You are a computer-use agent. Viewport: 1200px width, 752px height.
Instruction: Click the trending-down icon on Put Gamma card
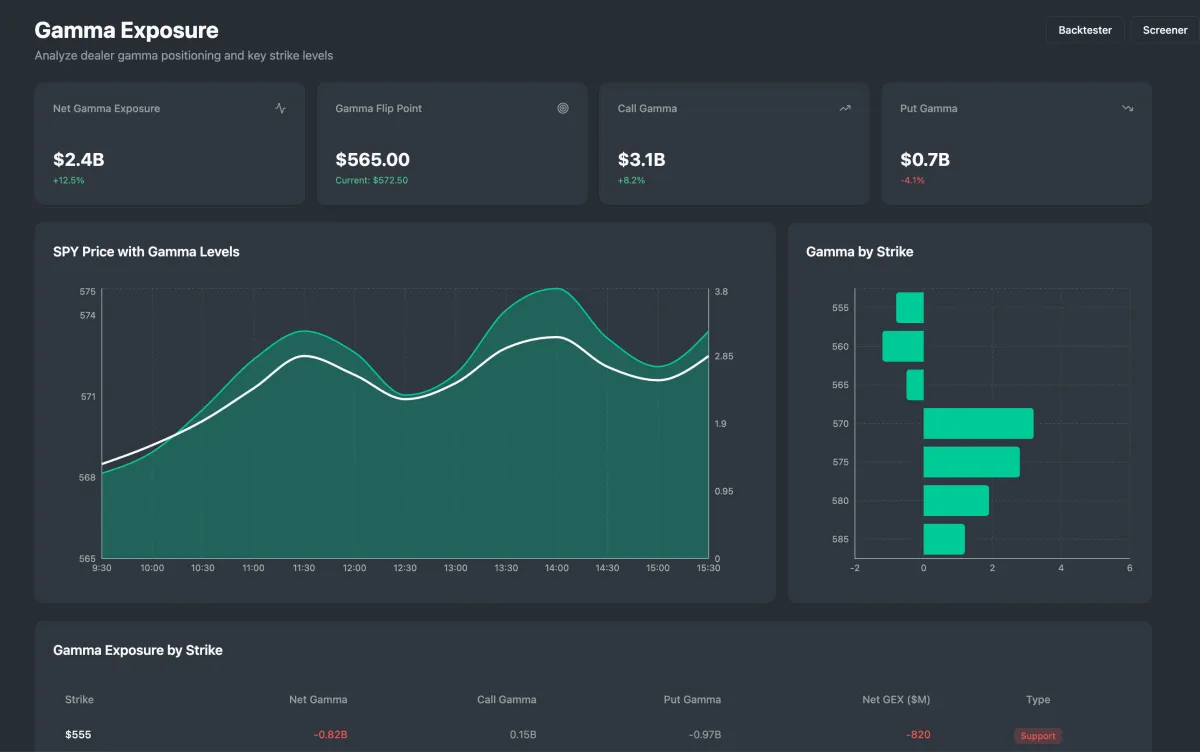click(1128, 108)
